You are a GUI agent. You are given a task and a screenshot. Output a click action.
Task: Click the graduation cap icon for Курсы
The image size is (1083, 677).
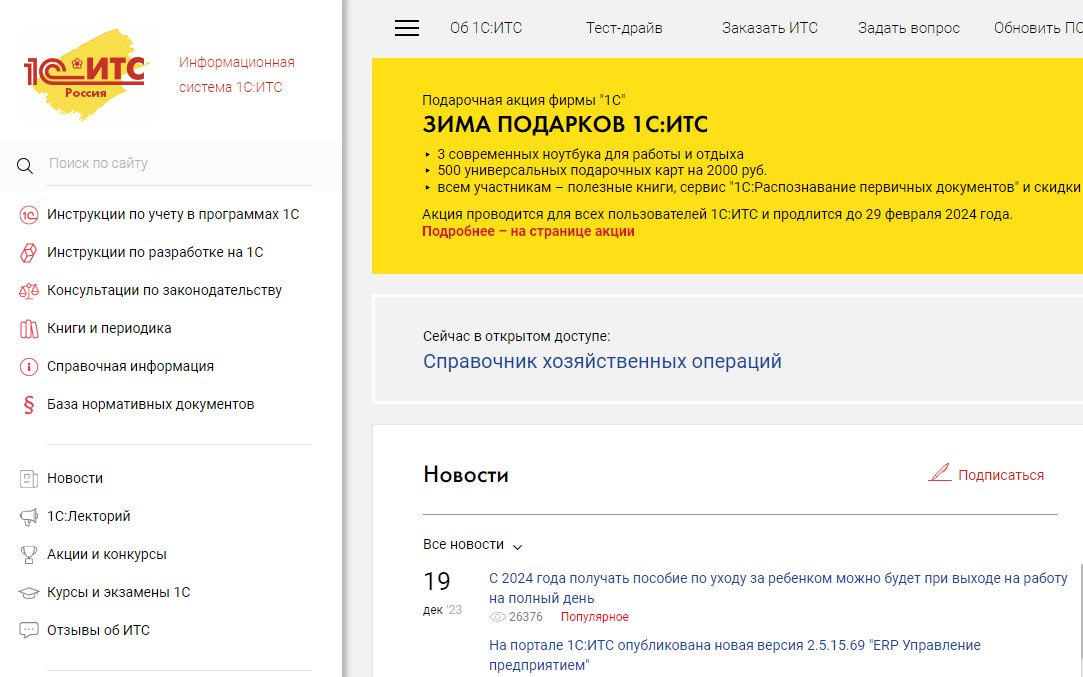[x=28, y=593]
